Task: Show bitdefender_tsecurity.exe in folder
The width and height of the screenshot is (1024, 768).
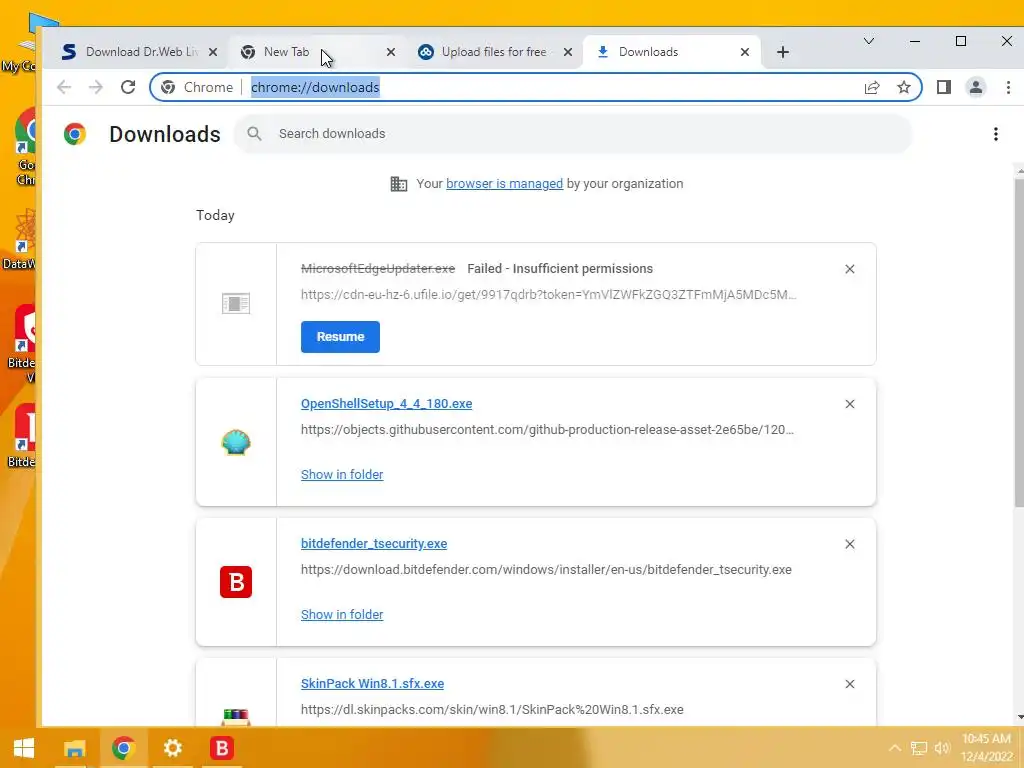Action: click(x=342, y=615)
